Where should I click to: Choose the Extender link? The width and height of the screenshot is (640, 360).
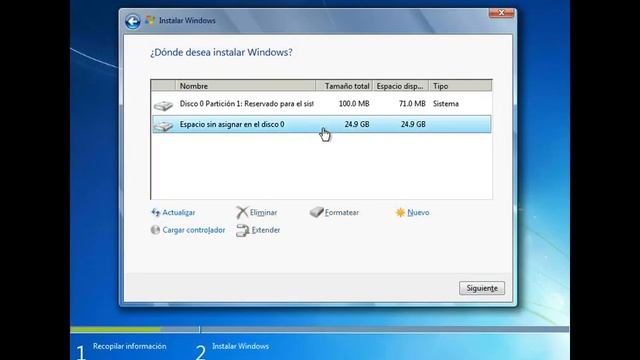[266, 230]
